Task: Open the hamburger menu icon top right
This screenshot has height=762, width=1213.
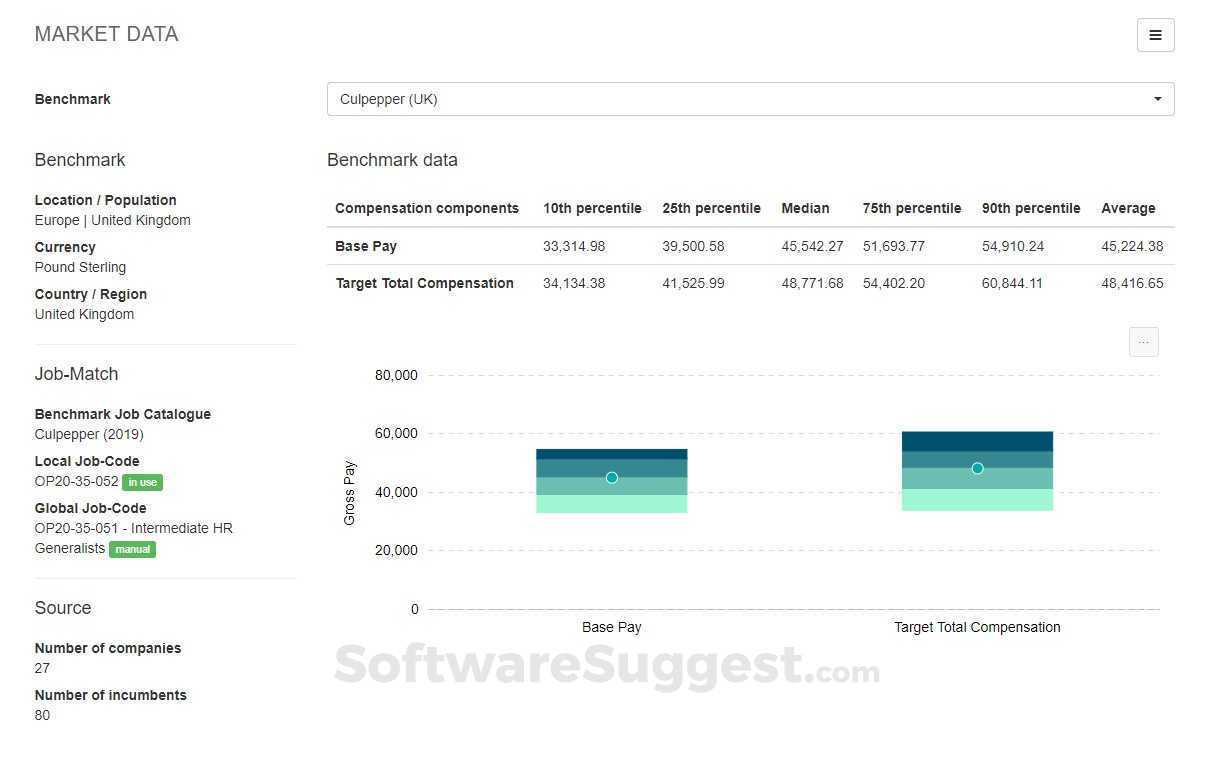Action: click(1155, 34)
